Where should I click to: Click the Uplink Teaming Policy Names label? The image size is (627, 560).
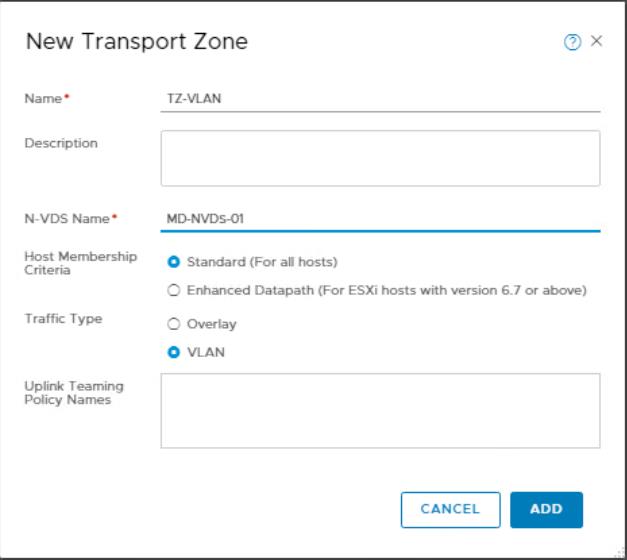tap(74, 393)
